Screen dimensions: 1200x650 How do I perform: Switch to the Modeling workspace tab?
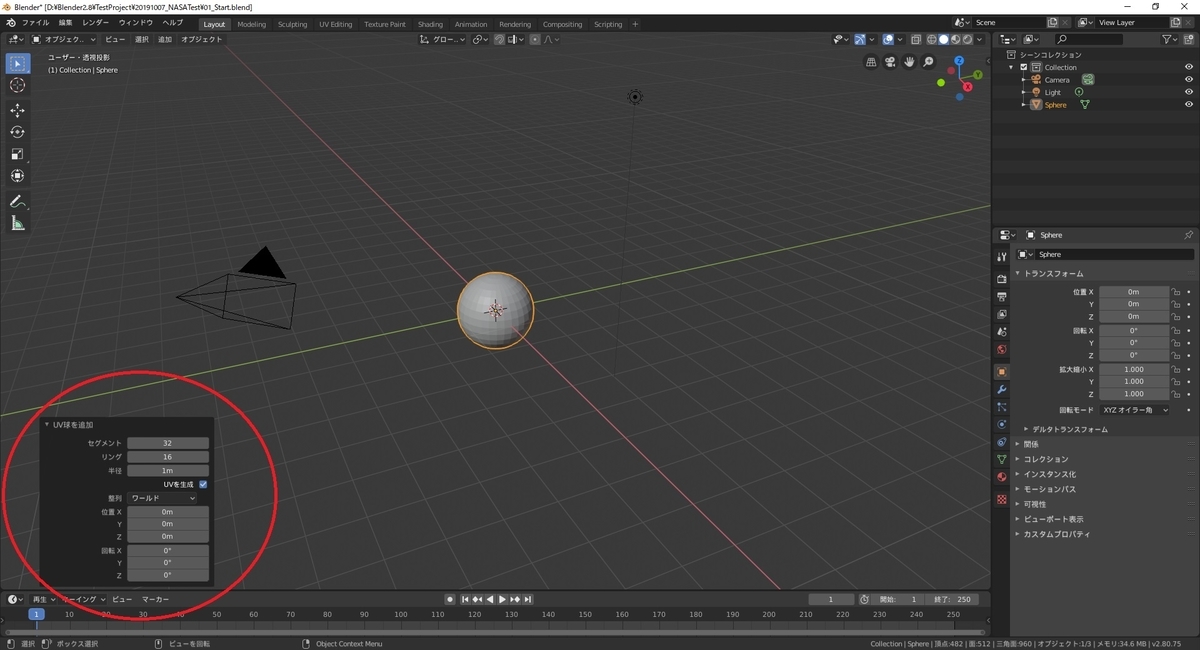[x=252, y=24]
